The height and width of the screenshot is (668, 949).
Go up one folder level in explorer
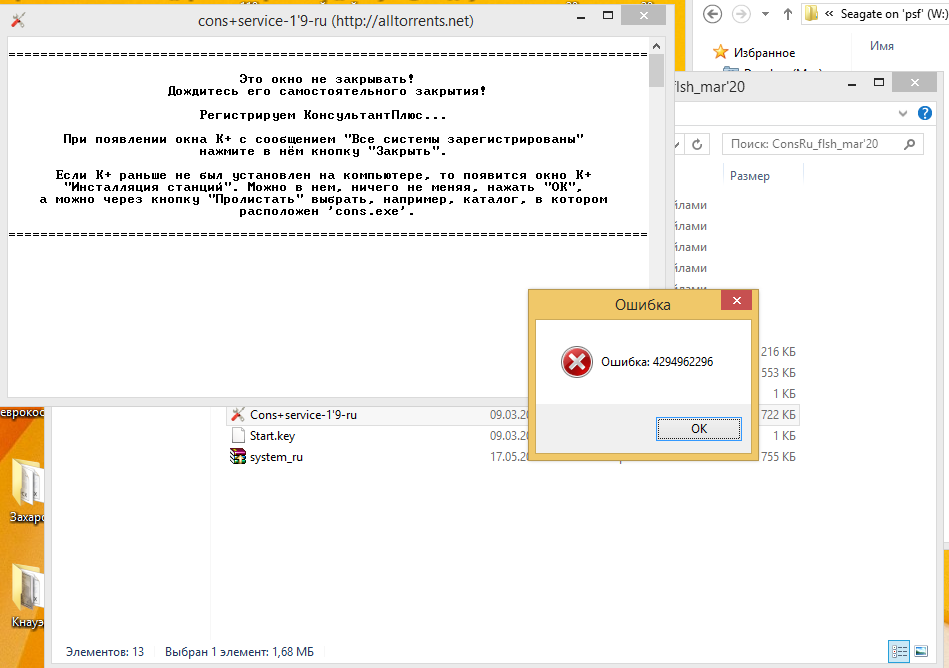pyautogui.click(x=788, y=14)
